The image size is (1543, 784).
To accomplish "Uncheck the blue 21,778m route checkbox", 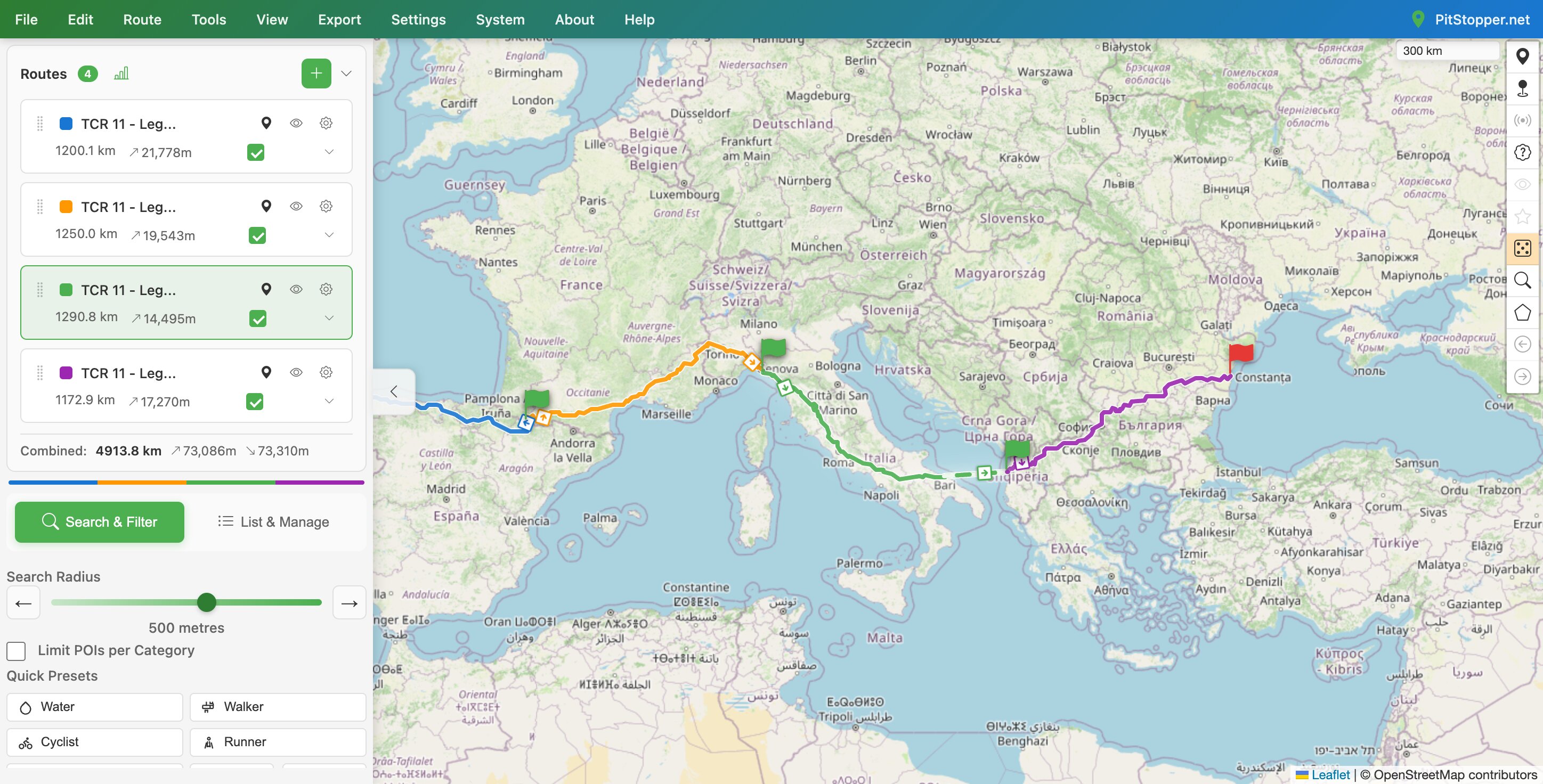I will pyautogui.click(x=256, y=153).
